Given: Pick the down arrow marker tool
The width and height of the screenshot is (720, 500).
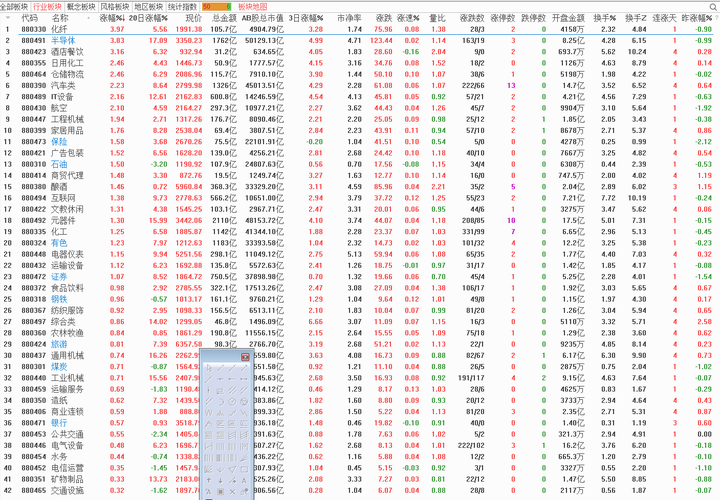Looking at the screenshot, I should point(220,480).
